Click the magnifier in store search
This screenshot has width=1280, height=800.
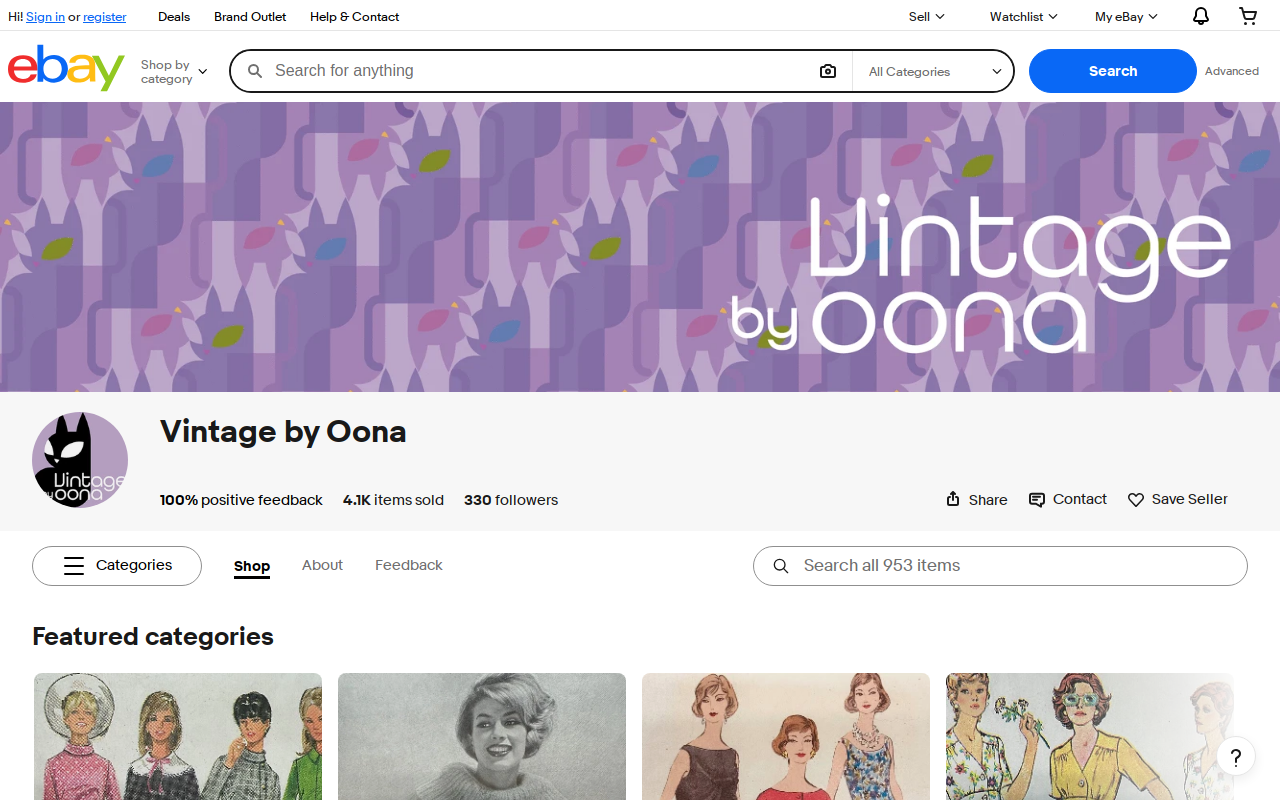point(781,566)
